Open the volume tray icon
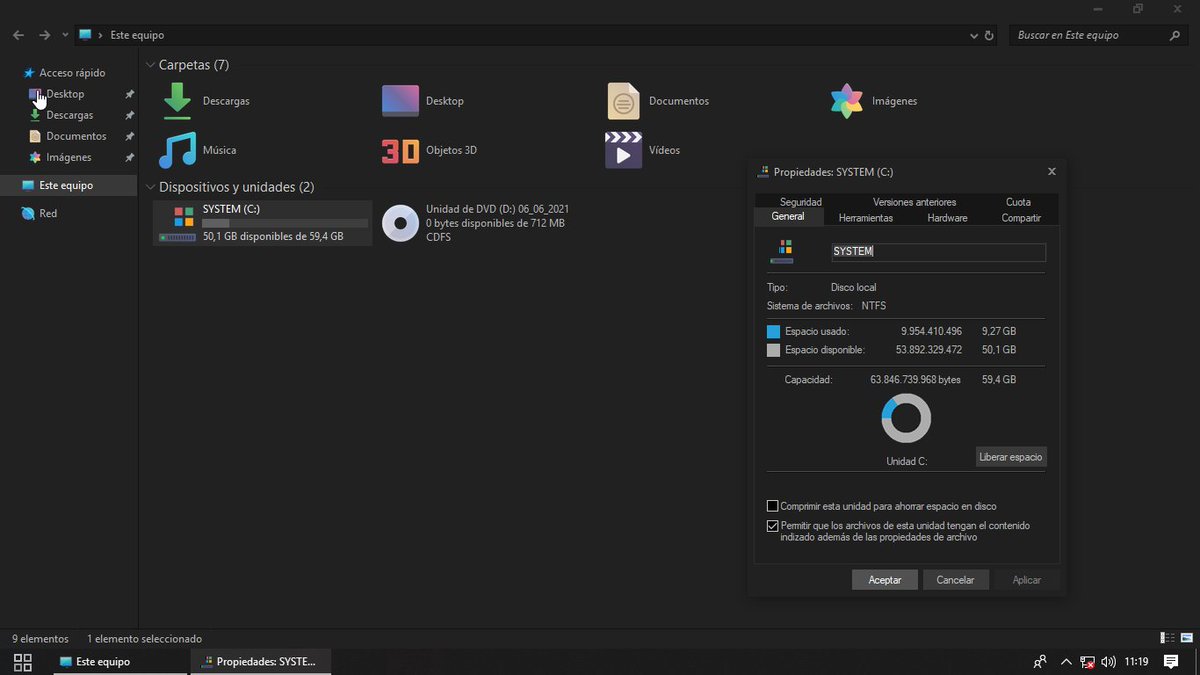Viewport: 1200px width, 675px height. [x=1108, y=662]
